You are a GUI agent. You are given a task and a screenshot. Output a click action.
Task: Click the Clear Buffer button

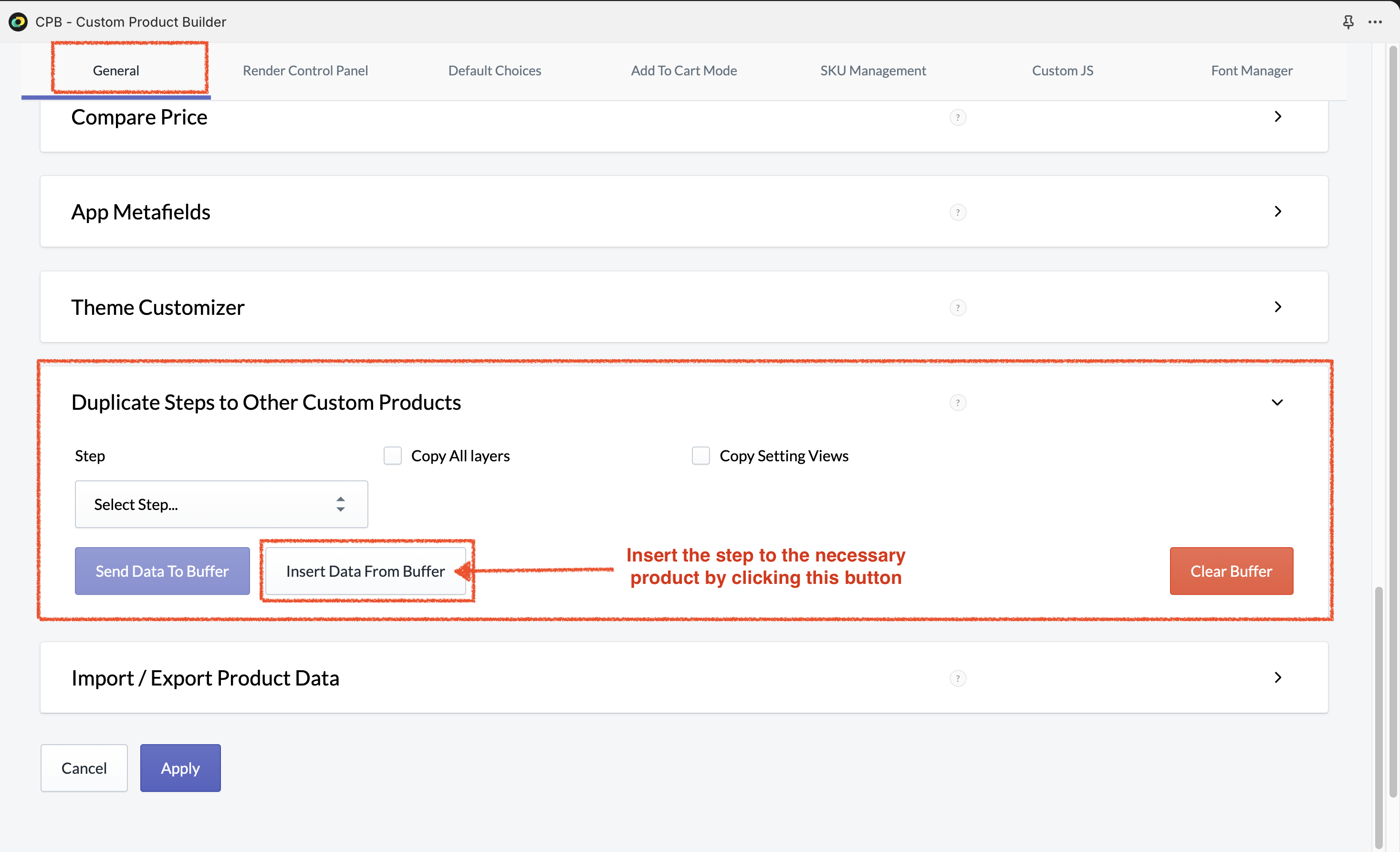pyautogui.click(x=1231, y=571)
